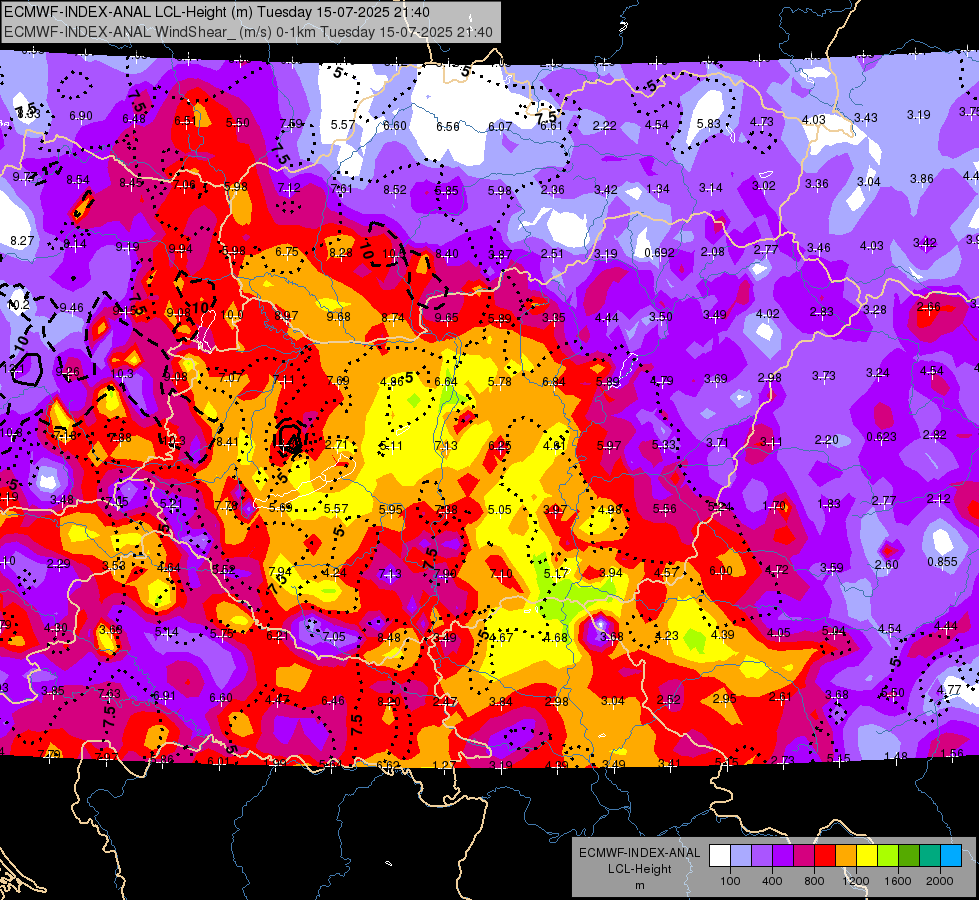
Task: Click the dark green legend swatch
Action: 910,856
